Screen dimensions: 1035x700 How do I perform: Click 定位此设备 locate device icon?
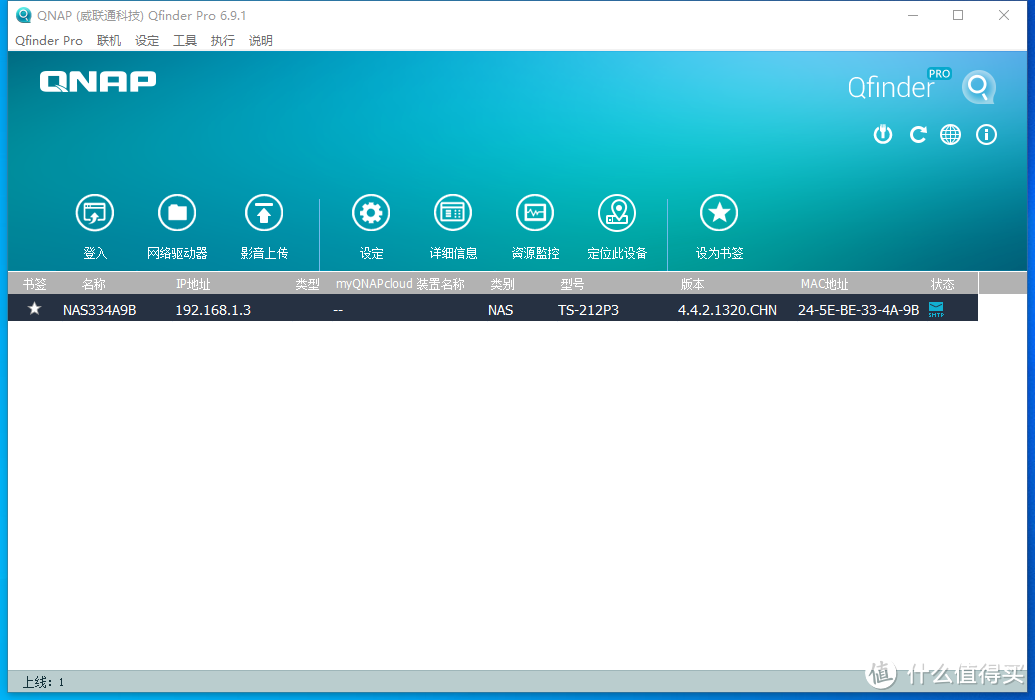click(617, 213)
